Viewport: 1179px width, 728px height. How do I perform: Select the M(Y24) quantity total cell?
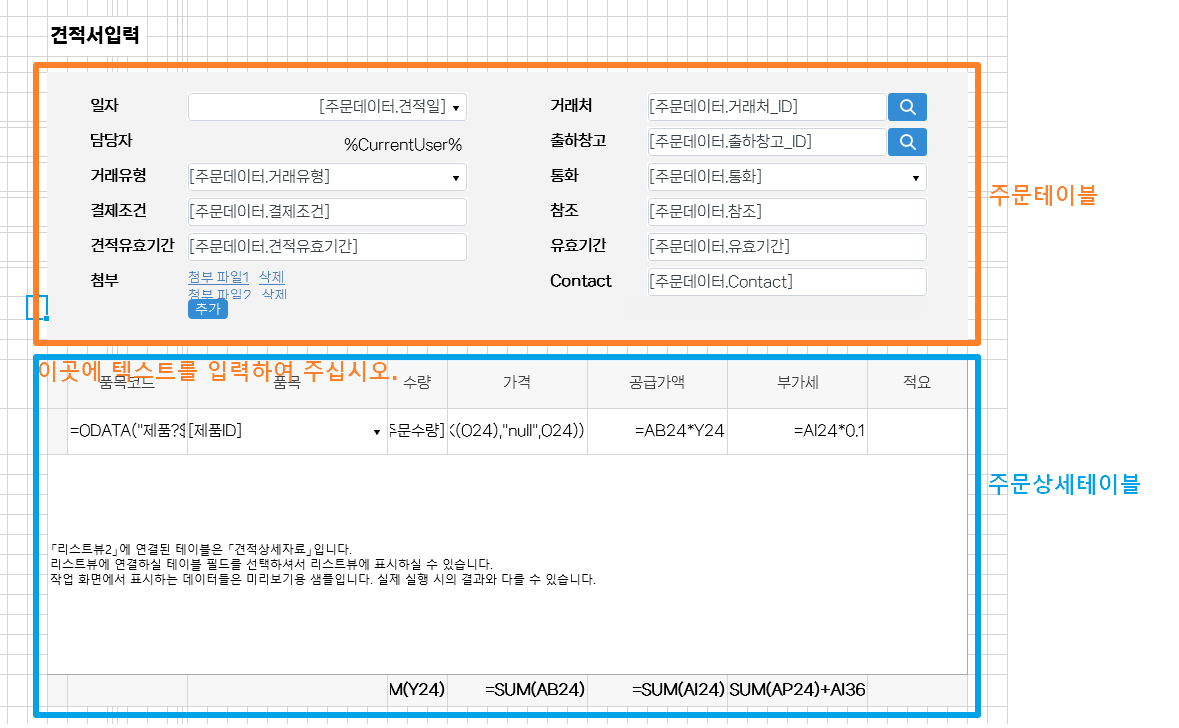(417, 690)
